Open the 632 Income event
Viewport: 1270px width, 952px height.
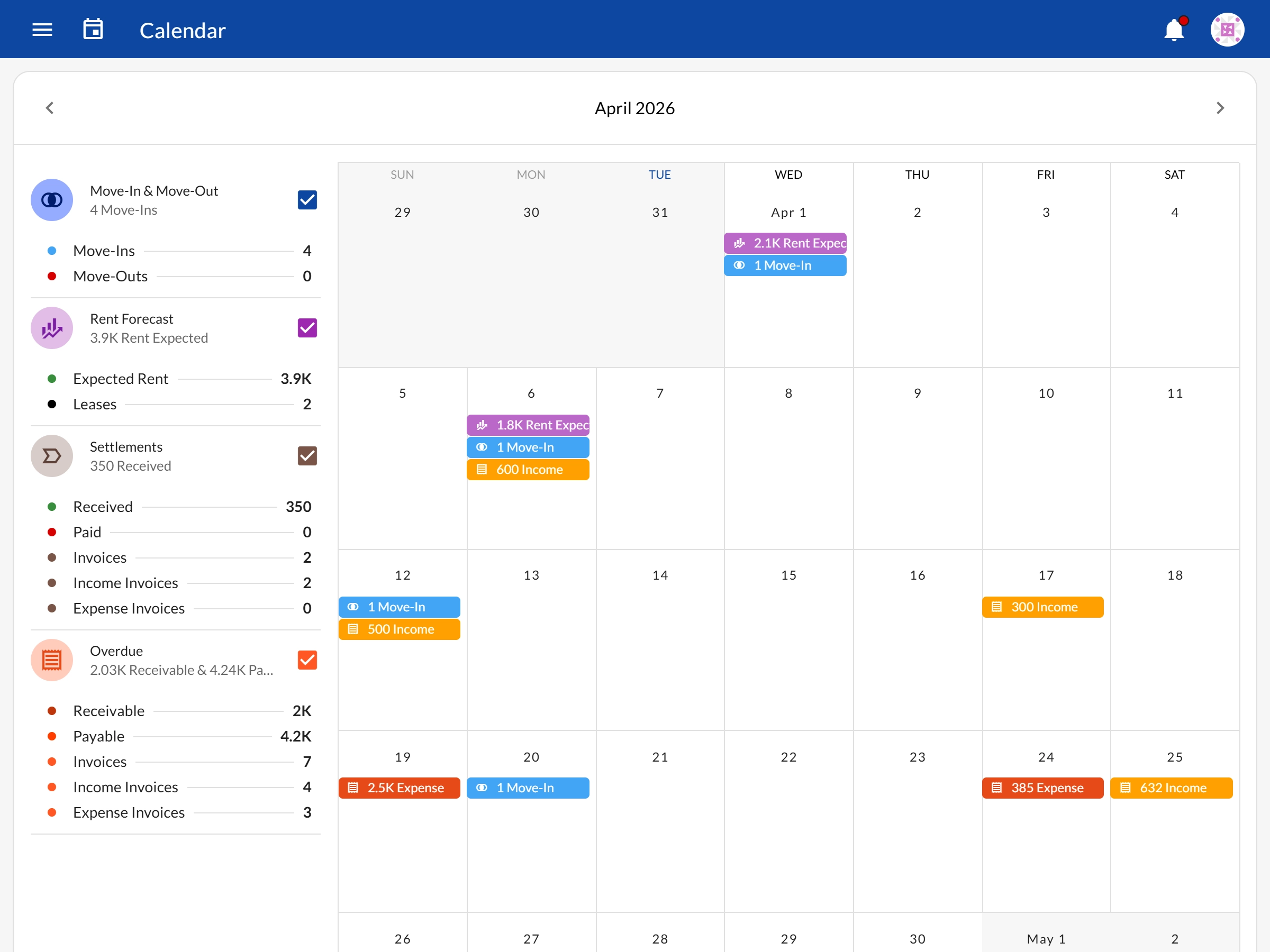(1171, 788)
